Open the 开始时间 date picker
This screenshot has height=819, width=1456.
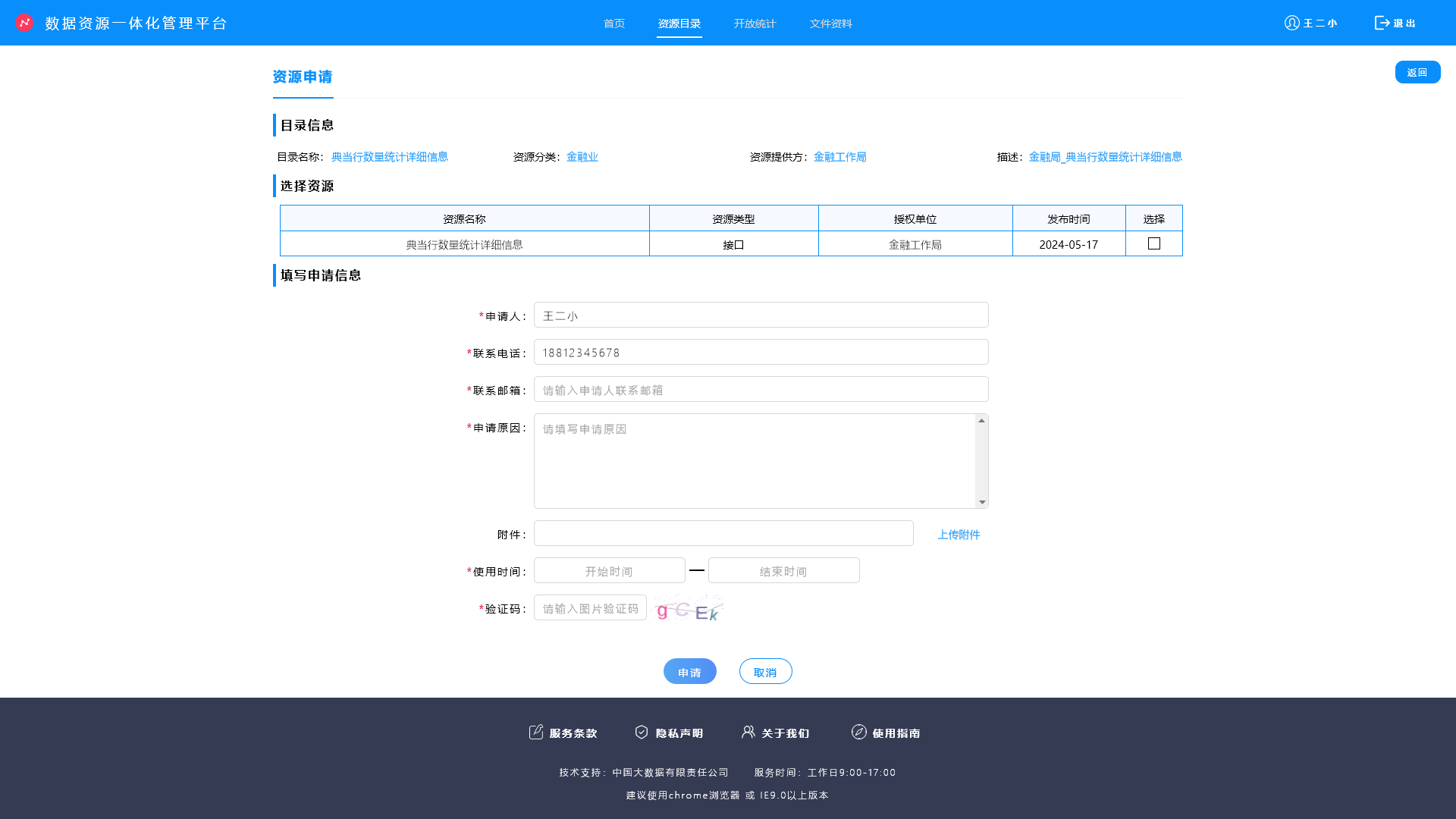coord(609,571)
